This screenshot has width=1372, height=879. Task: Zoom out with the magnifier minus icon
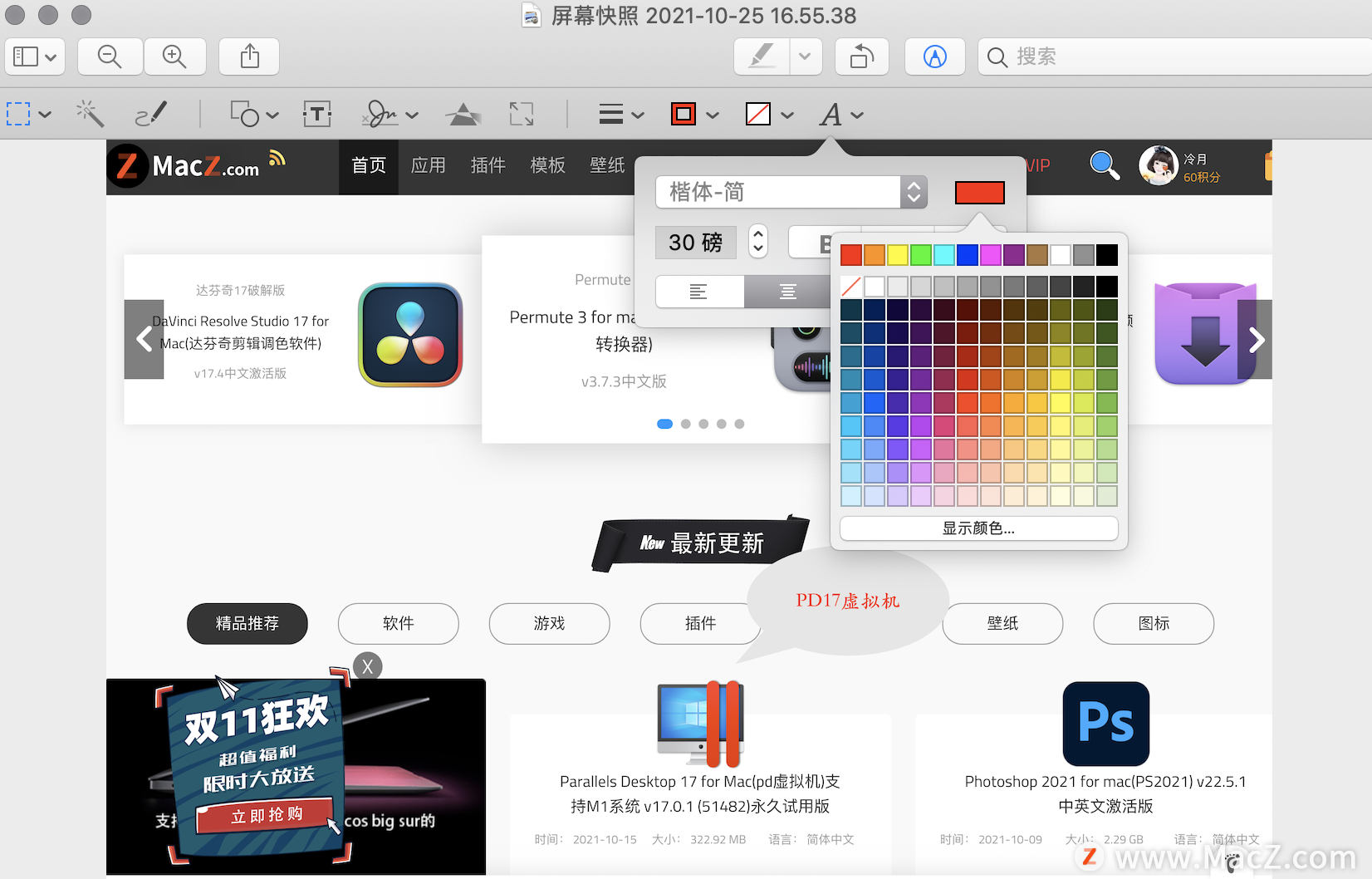click(110, 56)
